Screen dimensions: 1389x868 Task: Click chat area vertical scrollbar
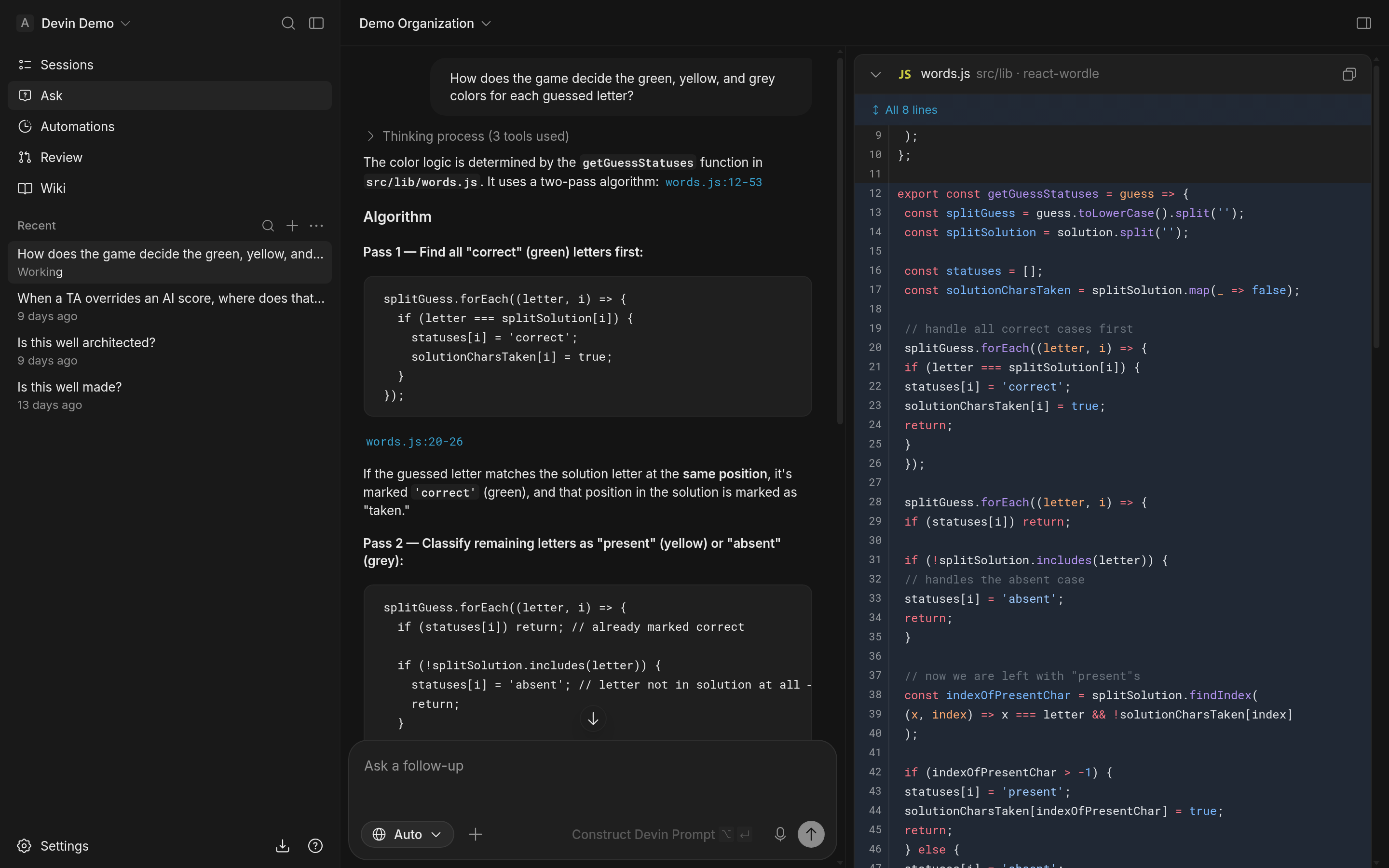pos(840,241)
